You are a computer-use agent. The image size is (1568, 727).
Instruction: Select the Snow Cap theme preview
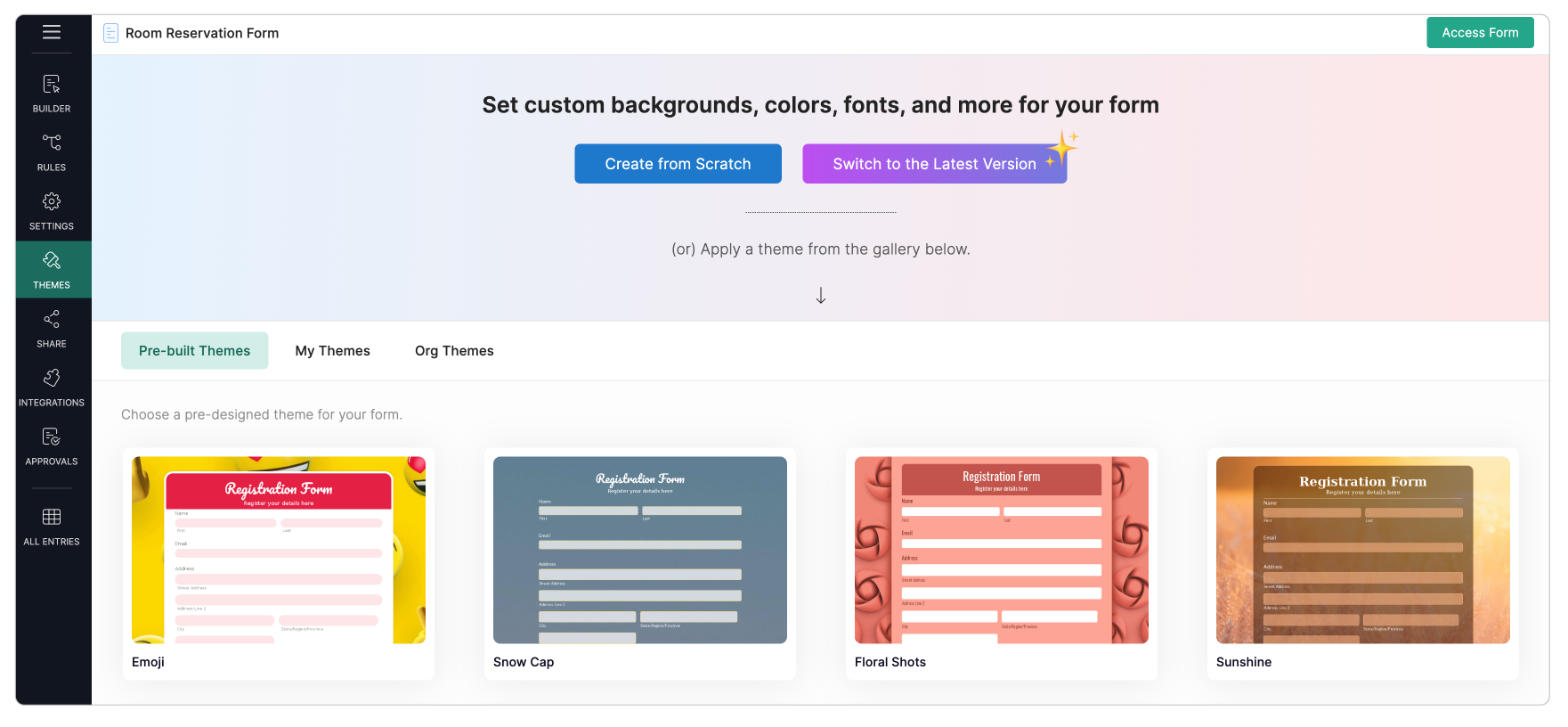tap(639, 550)
